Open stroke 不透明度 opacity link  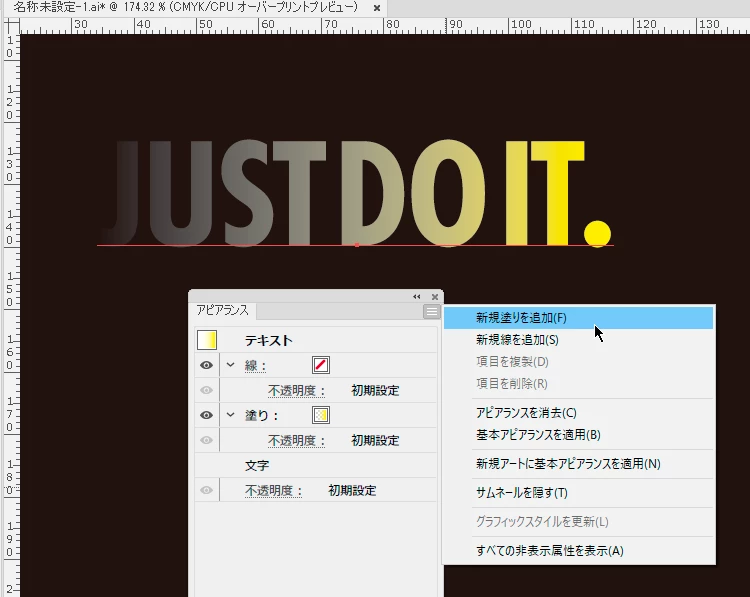click(x=297, y=391)
